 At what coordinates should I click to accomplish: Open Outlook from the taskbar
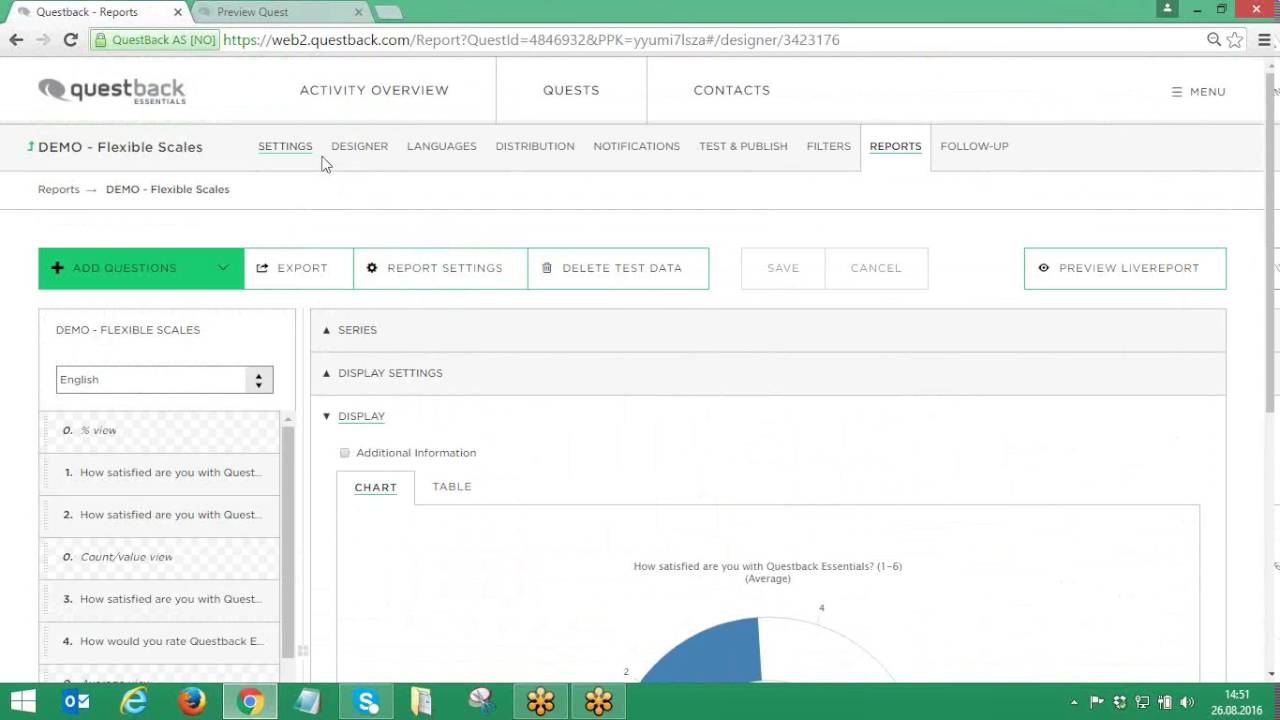[x=77, y=701]
